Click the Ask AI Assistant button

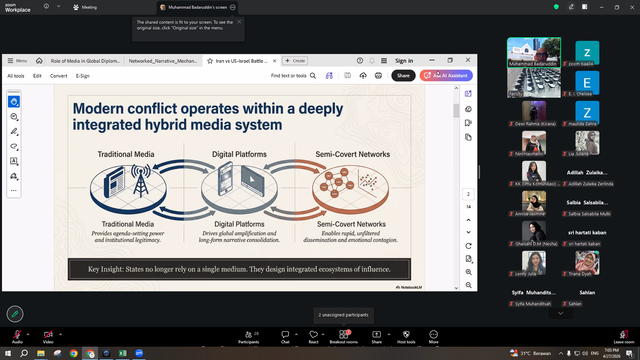tap(446, 76)
